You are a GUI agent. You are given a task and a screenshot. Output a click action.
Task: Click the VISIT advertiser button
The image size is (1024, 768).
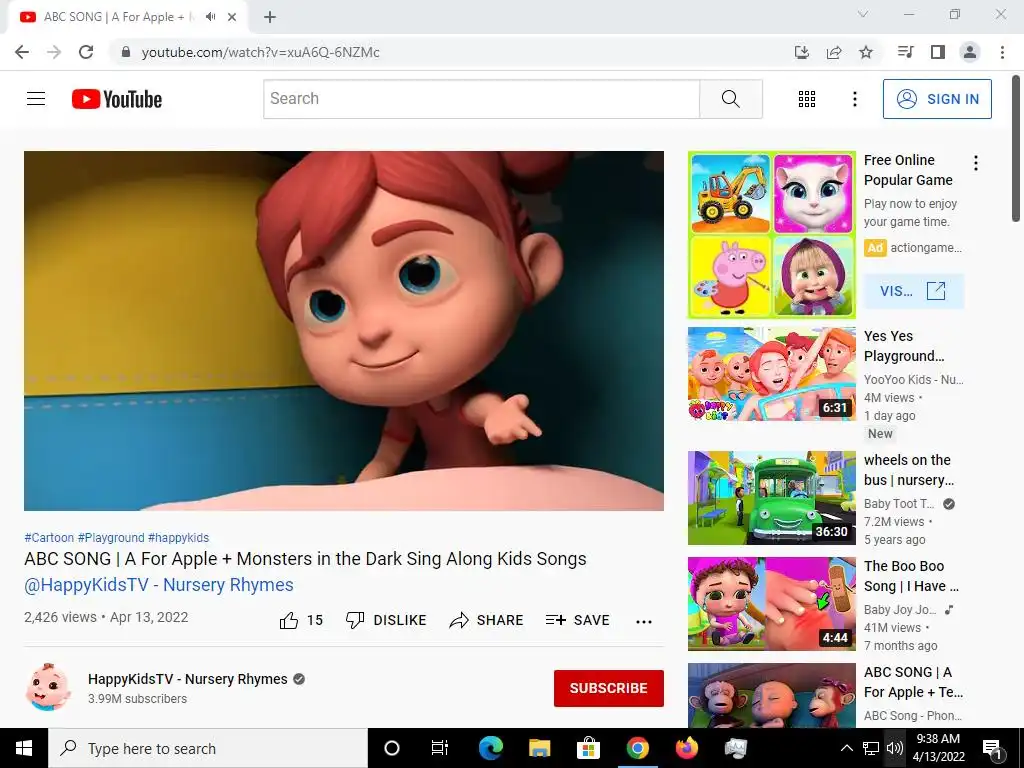pyautogui.click(x=913, y=291)
